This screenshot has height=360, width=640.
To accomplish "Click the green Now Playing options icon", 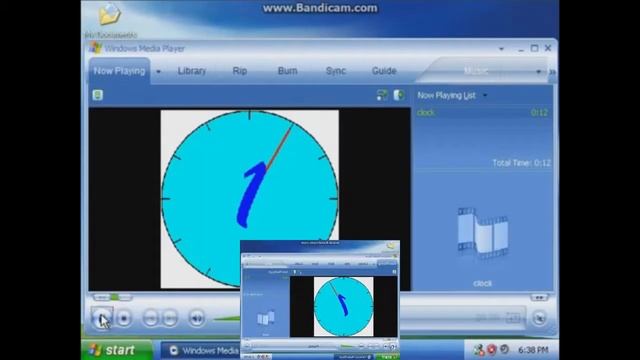I will [x=98, y=95].
